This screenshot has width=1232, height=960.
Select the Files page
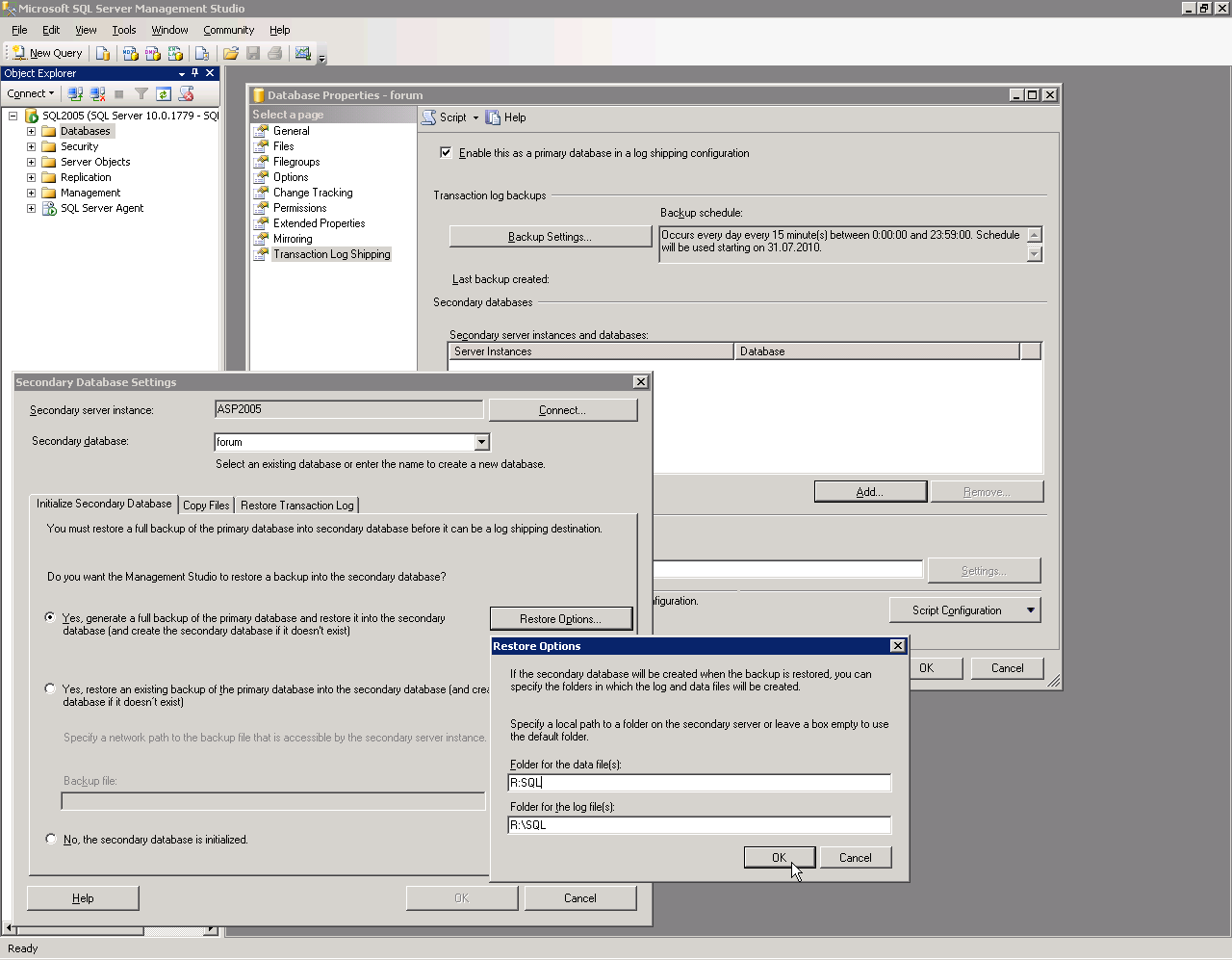coord(283,146)
